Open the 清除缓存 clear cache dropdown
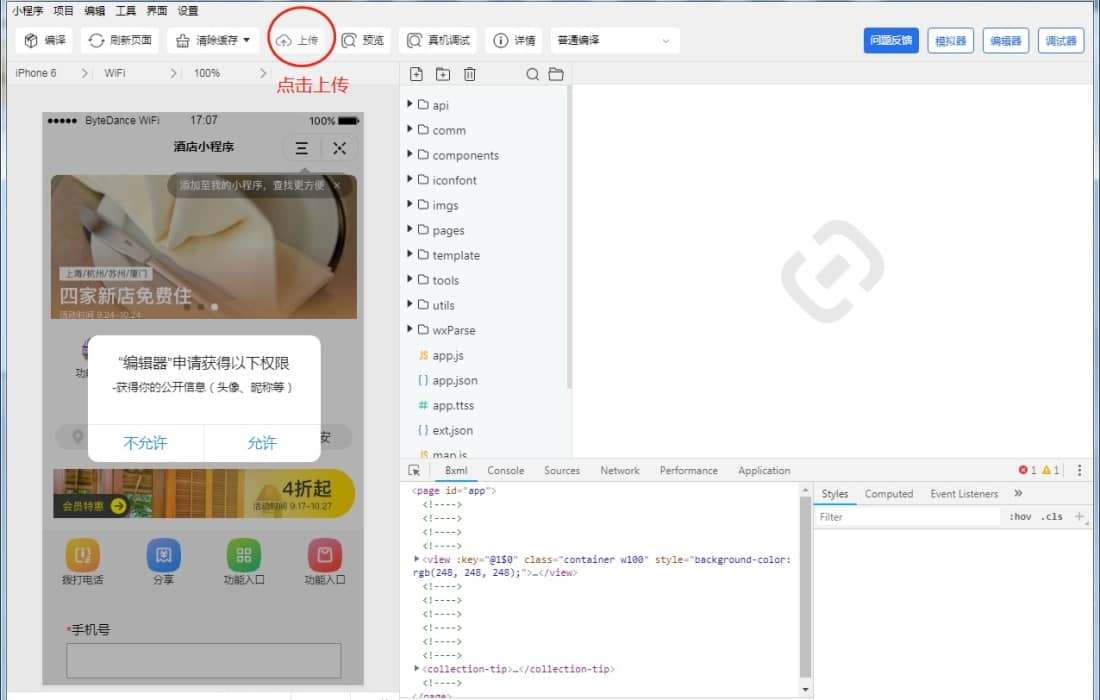Image resolution: width=1100 pixels, height=700 pixels. pyautogui.click(x=213, y=40)
